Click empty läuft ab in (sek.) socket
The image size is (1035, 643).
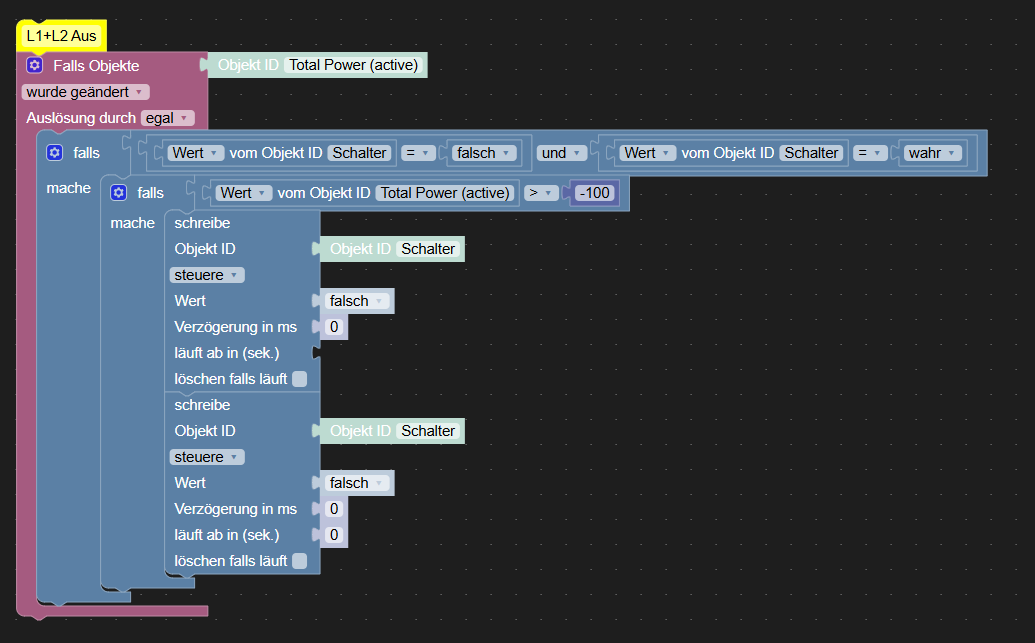317,353
